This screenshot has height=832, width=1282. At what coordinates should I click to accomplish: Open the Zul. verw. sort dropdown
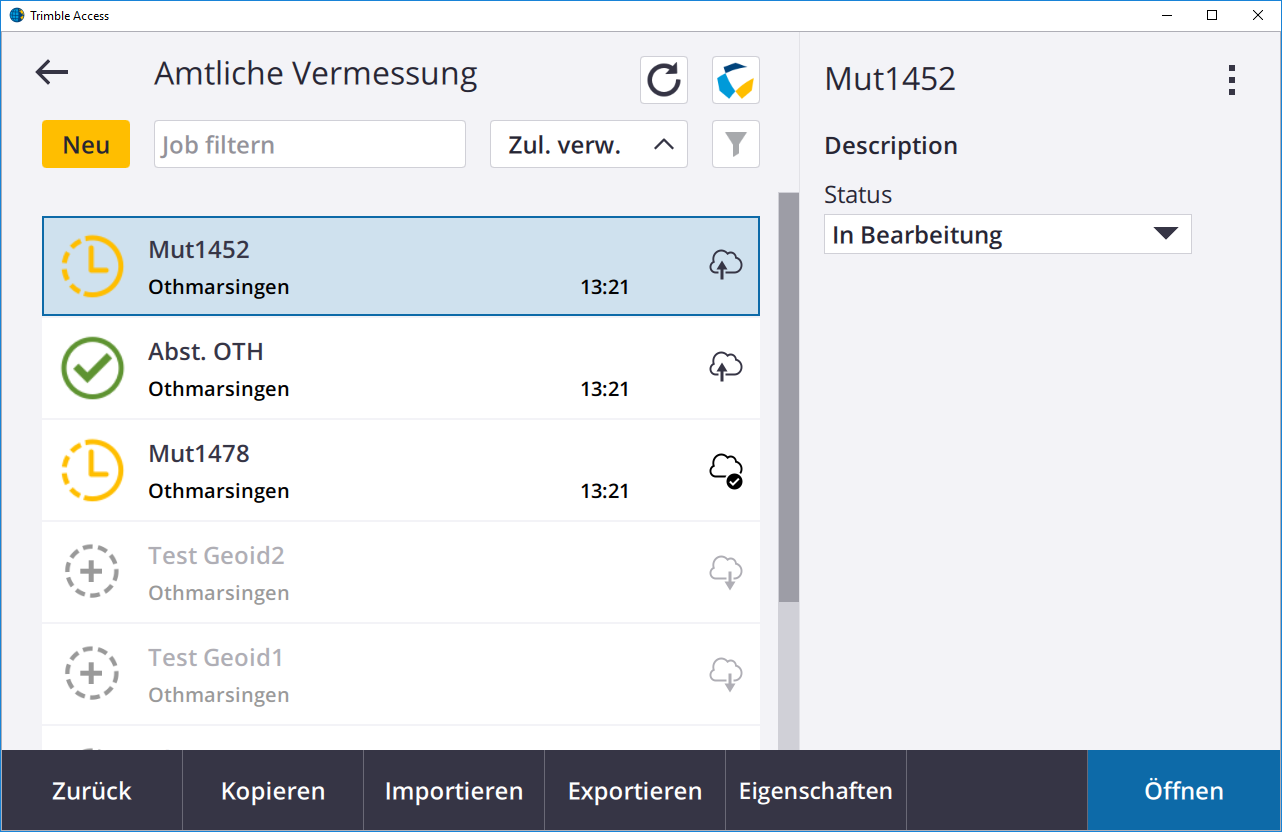[589, 144]
